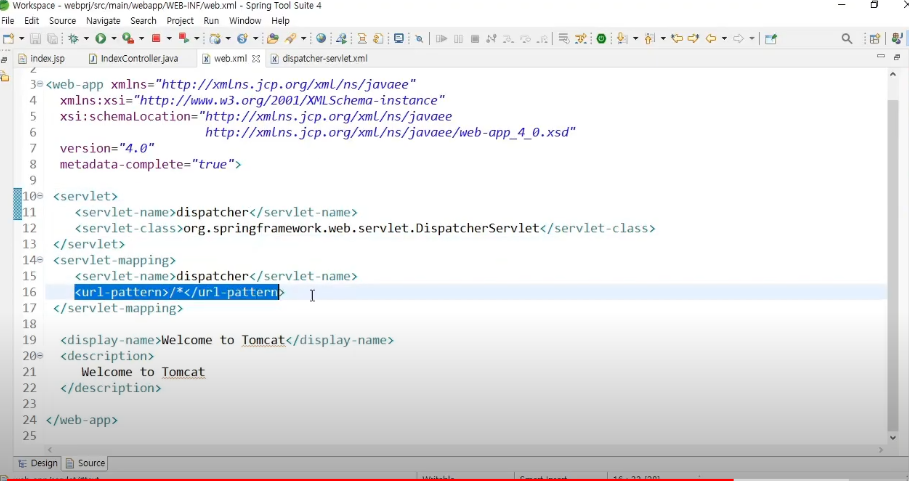Click the Search flashlight toolbar icon
909x481 pixels.
point(290,39)
